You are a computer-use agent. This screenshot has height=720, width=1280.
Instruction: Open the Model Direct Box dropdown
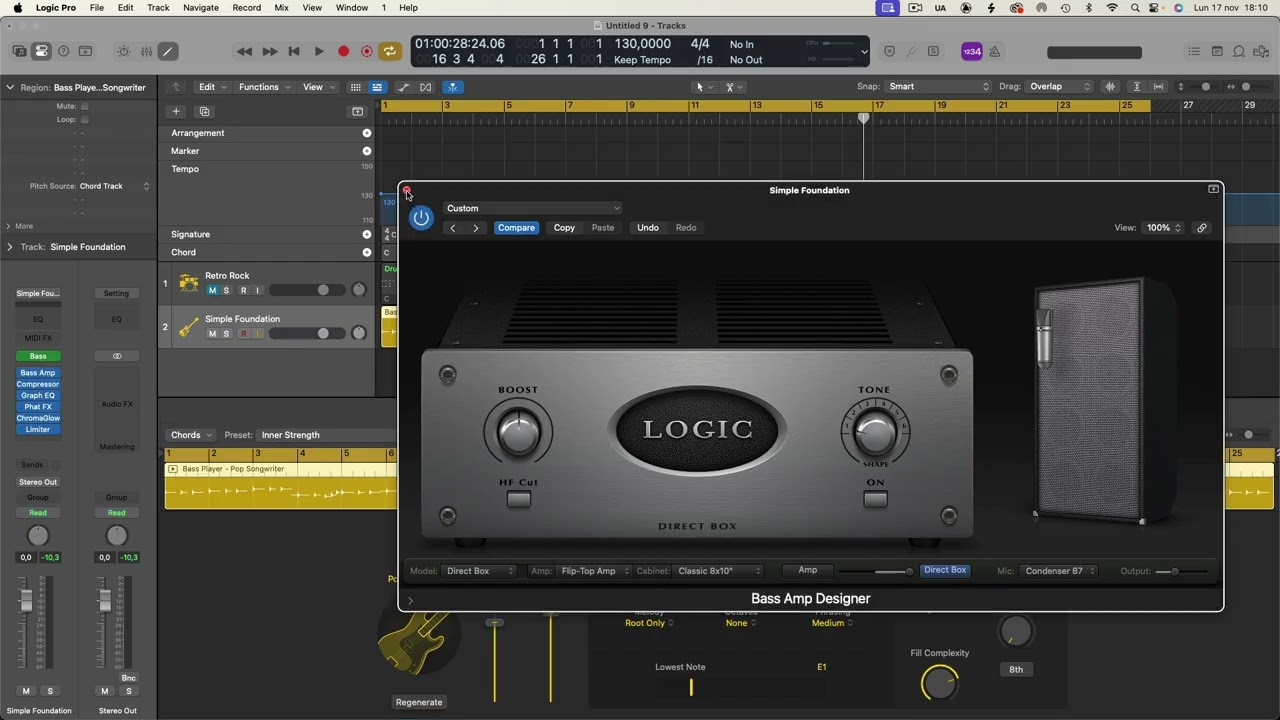pyautogui.click(x=478, y=571)
